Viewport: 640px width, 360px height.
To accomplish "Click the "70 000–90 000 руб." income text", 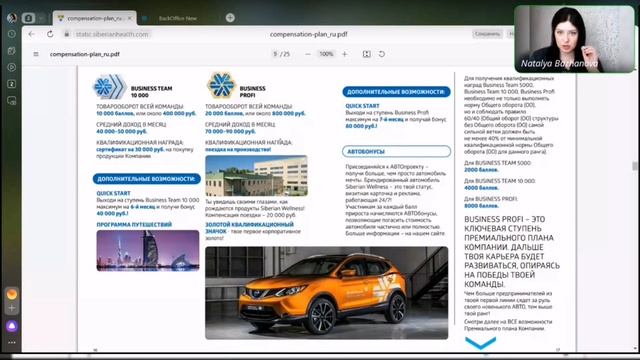I will [230, 131].
